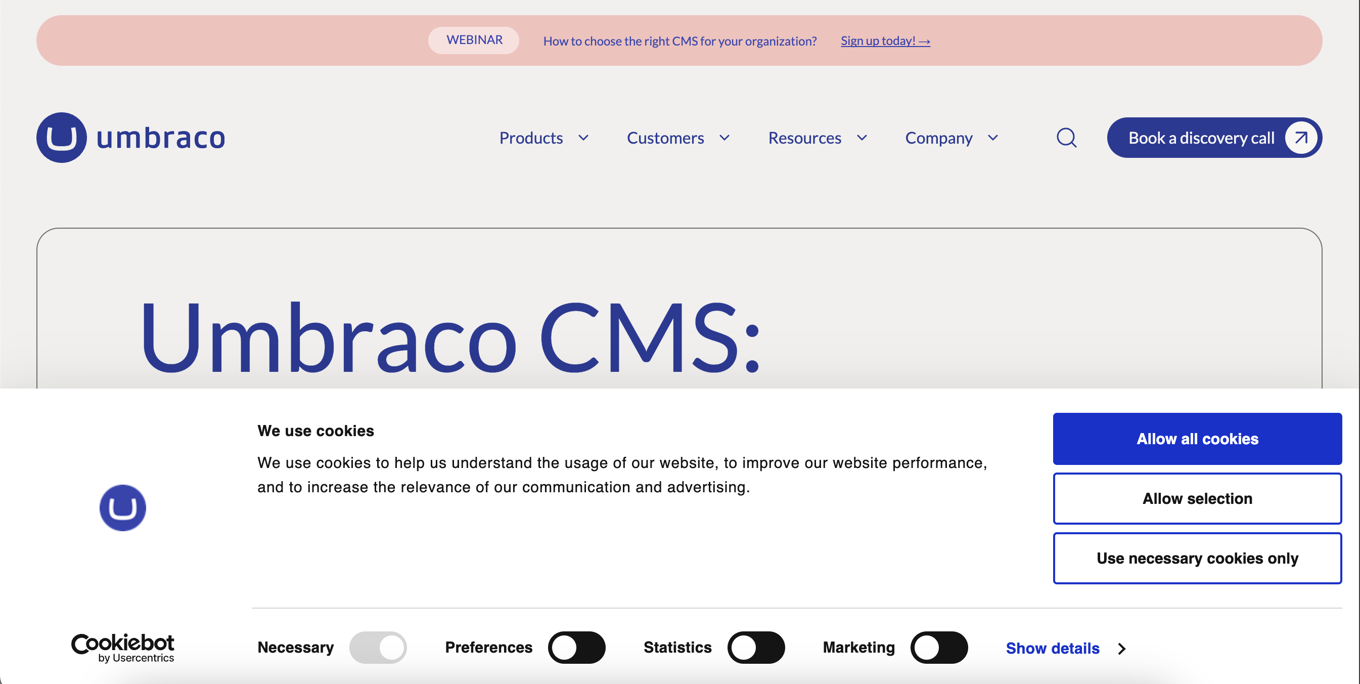Click the Allow selection button
Viewport: 1360px width, 684px height.
click(x=1197, y=499)
